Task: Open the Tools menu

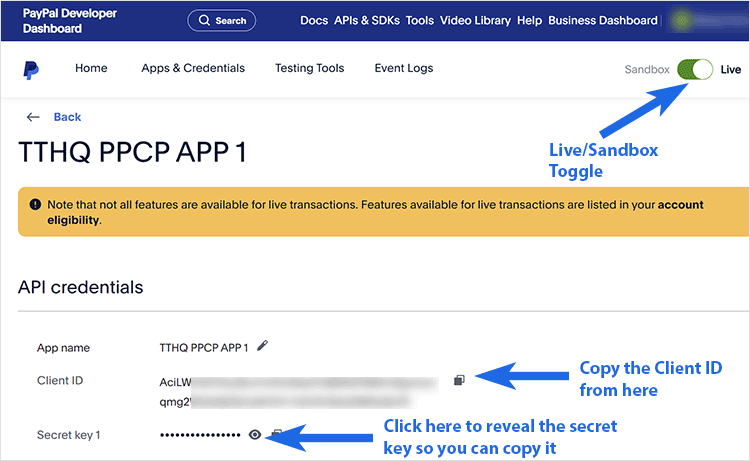Action: click(419, 21)
